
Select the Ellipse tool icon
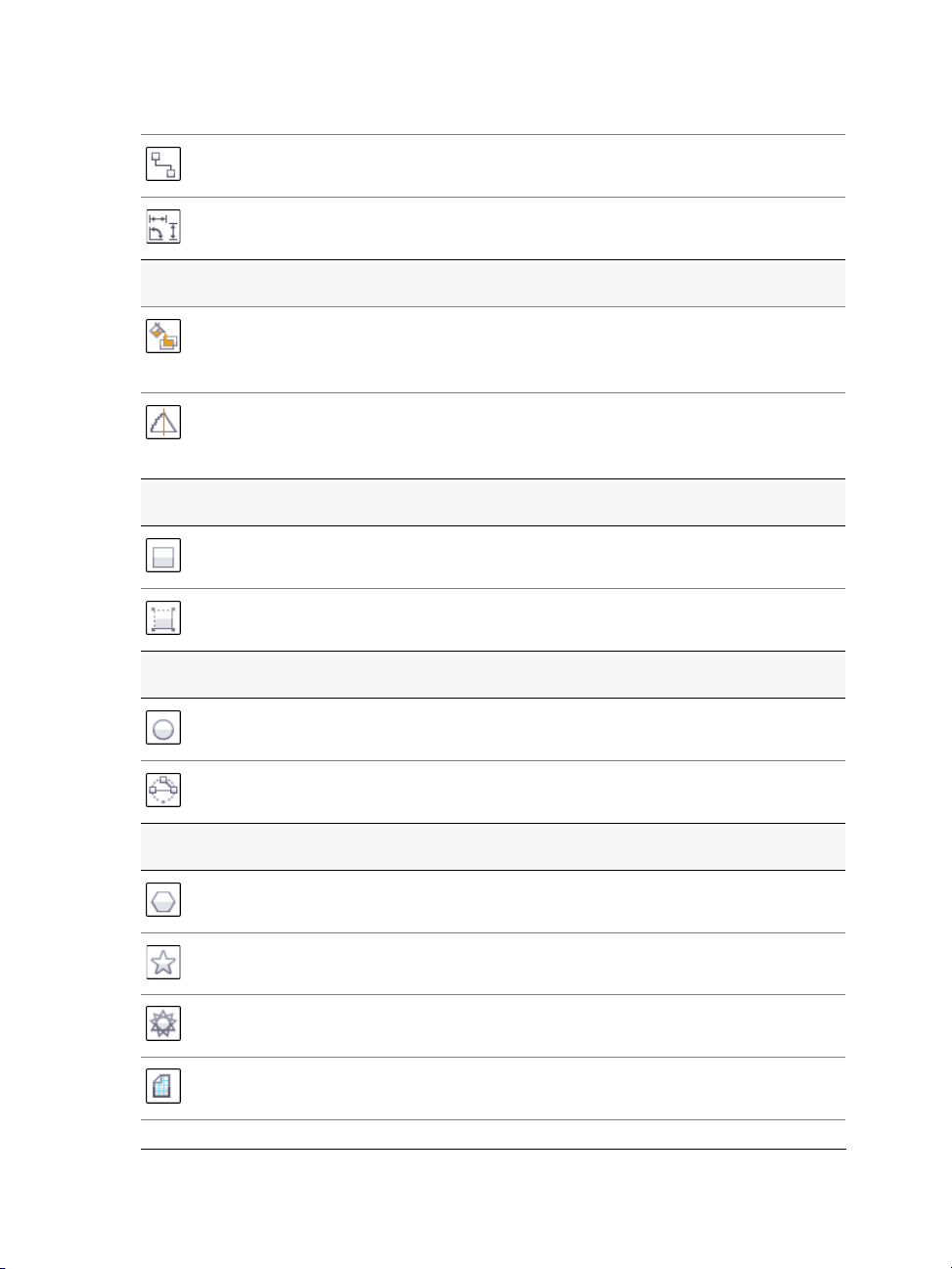[x=163, y=728]
